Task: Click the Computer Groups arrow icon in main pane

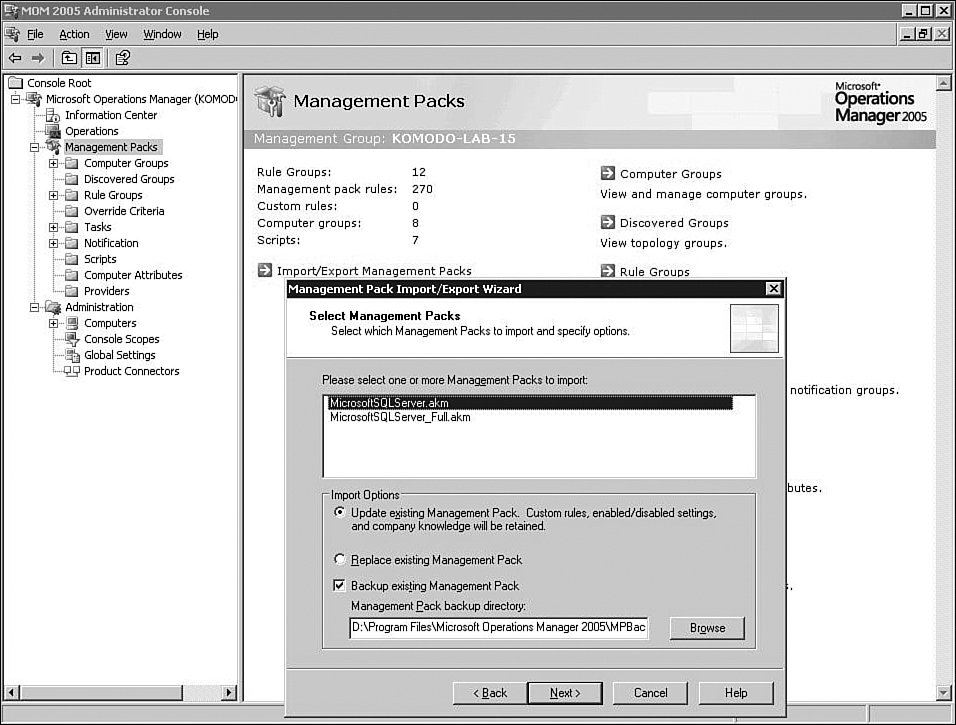Action: coord(607,173)
